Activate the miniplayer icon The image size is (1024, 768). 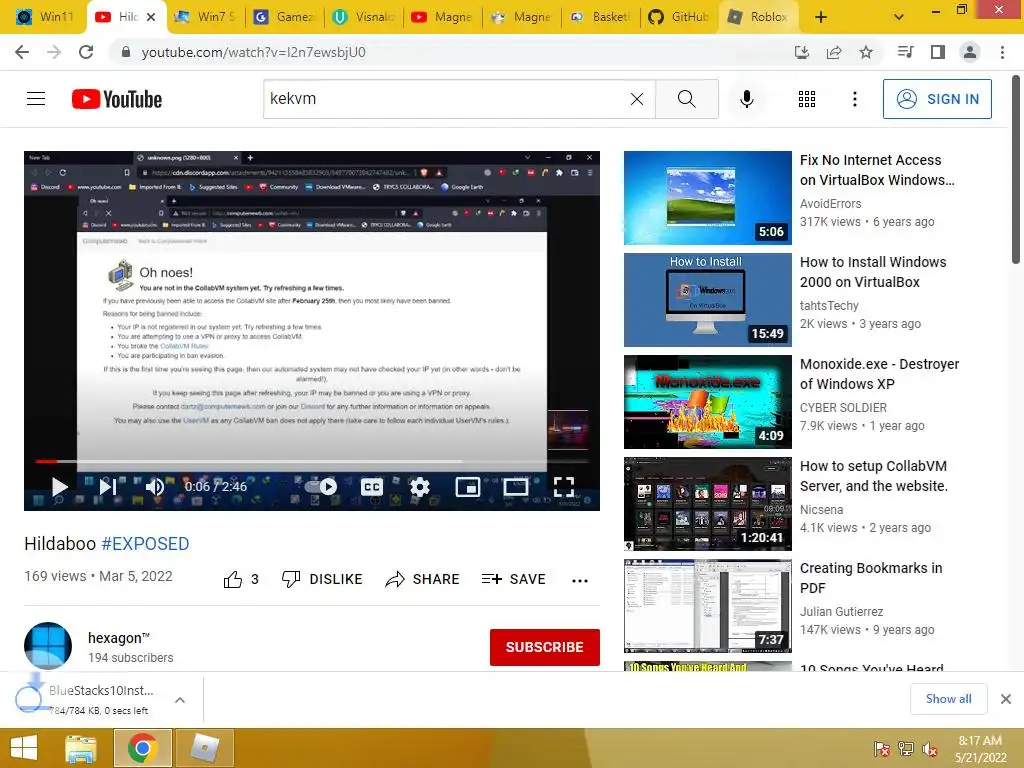[468, 487]
